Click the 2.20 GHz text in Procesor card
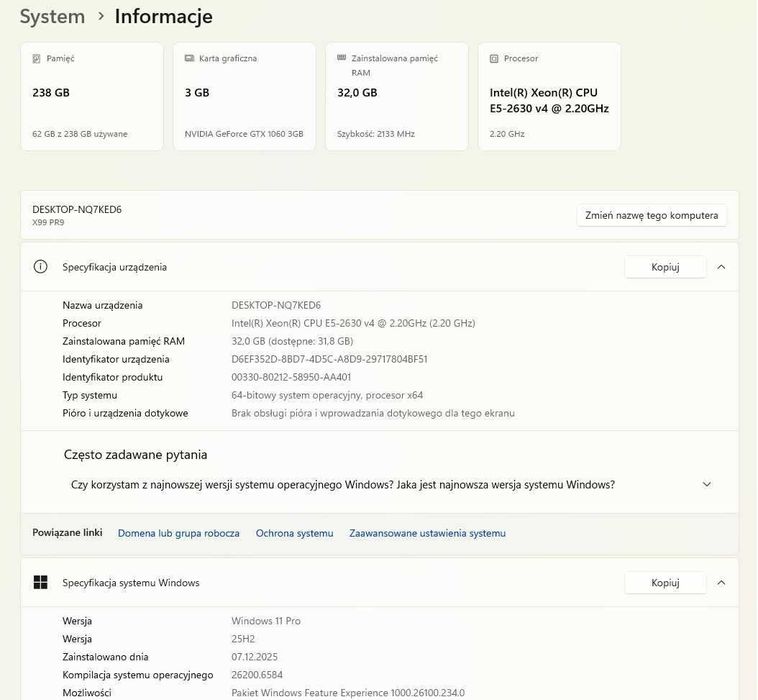Viewport: 758px width, 700px height. [507, 134]
